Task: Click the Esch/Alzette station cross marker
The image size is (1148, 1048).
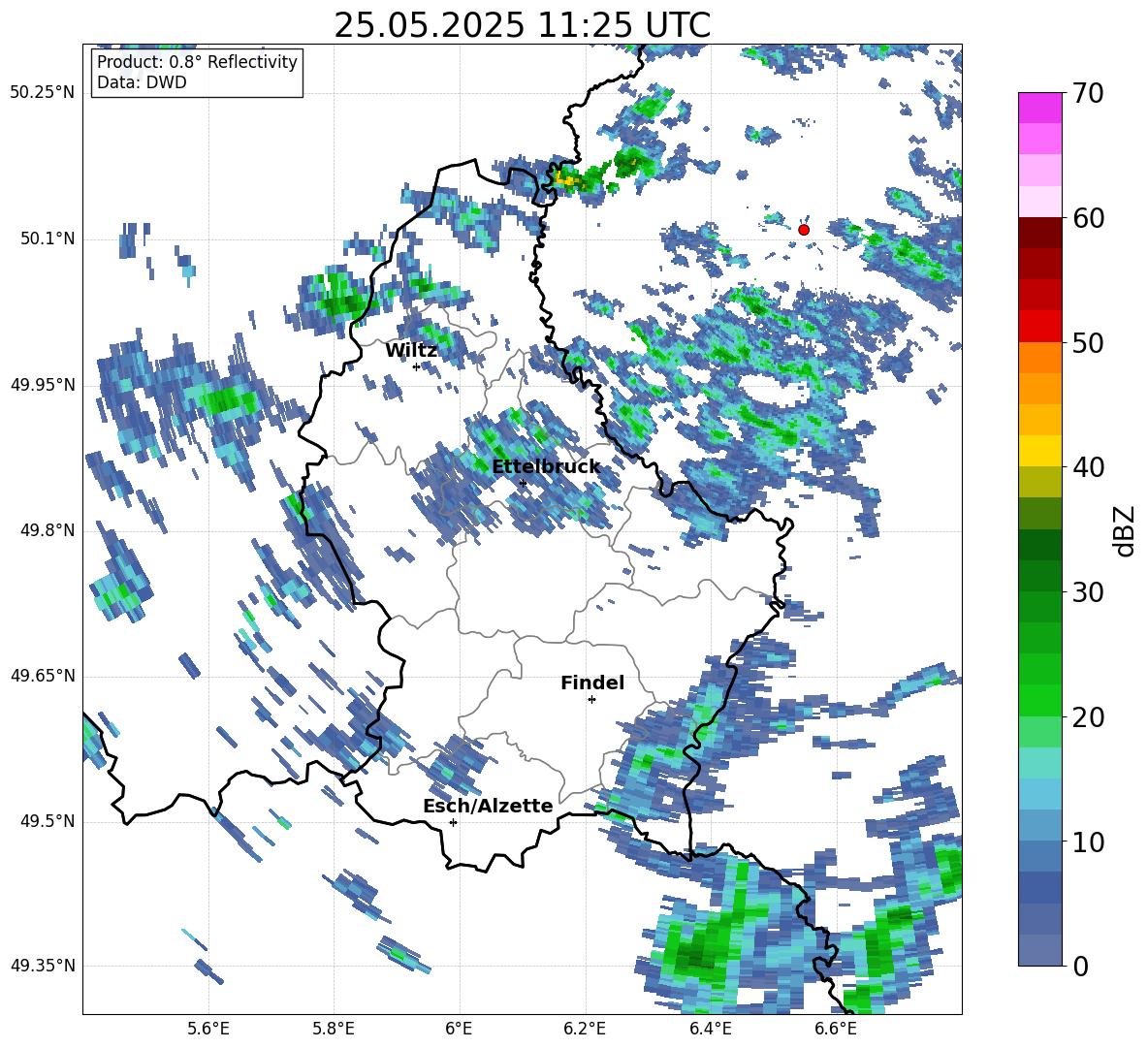Action: coord(453,822)
